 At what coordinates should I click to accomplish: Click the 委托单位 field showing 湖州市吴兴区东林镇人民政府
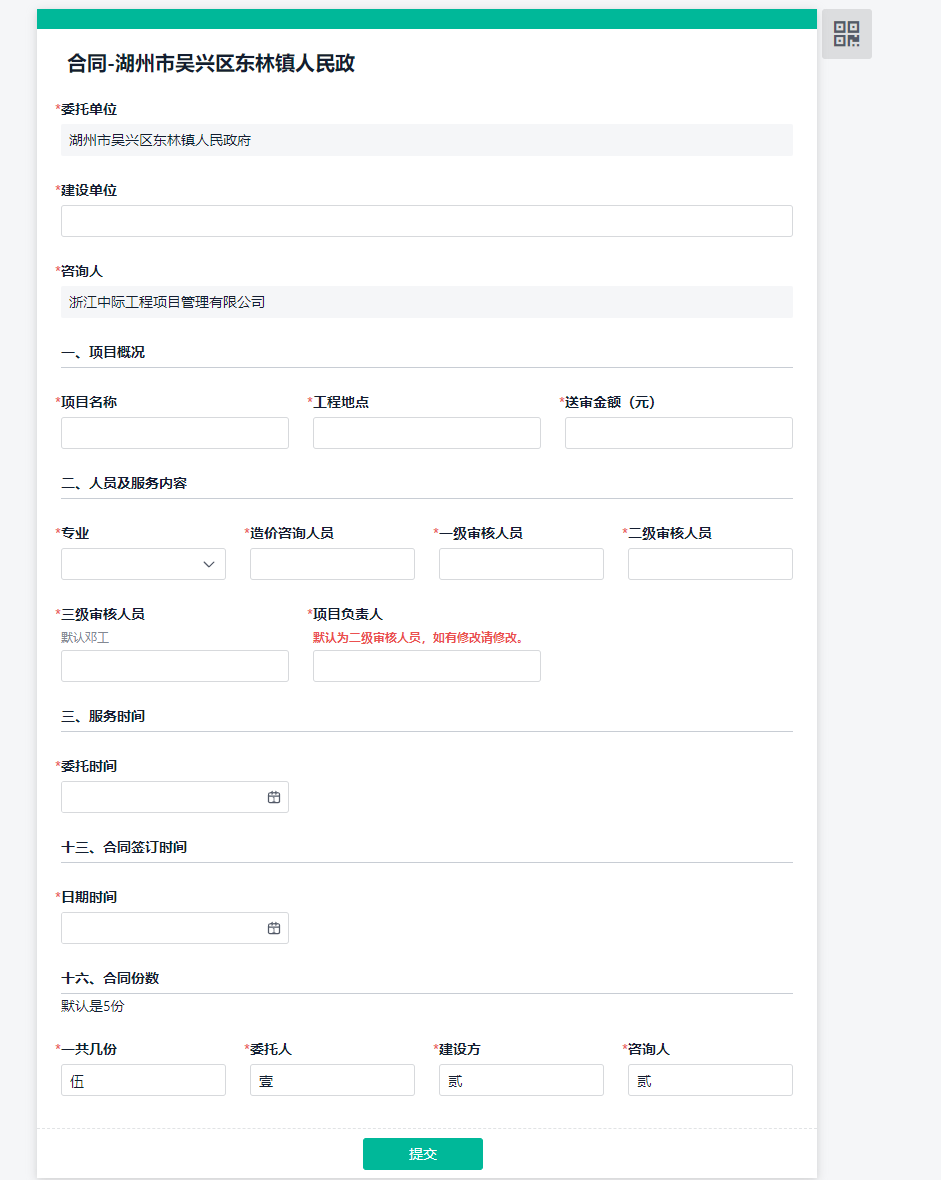(426, 140)
